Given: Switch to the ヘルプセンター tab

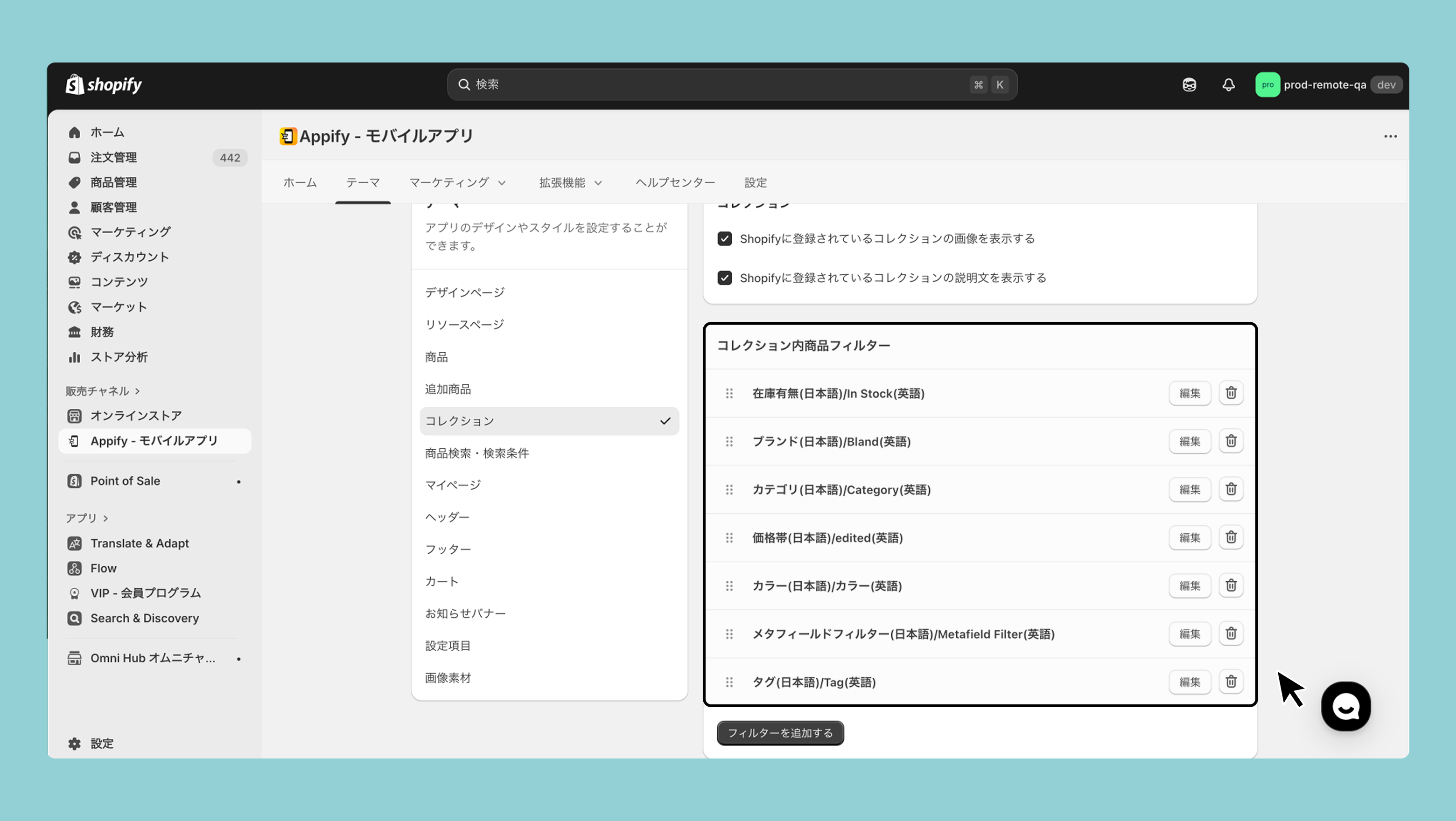Looking at the screenshot, I should (675, 182).
